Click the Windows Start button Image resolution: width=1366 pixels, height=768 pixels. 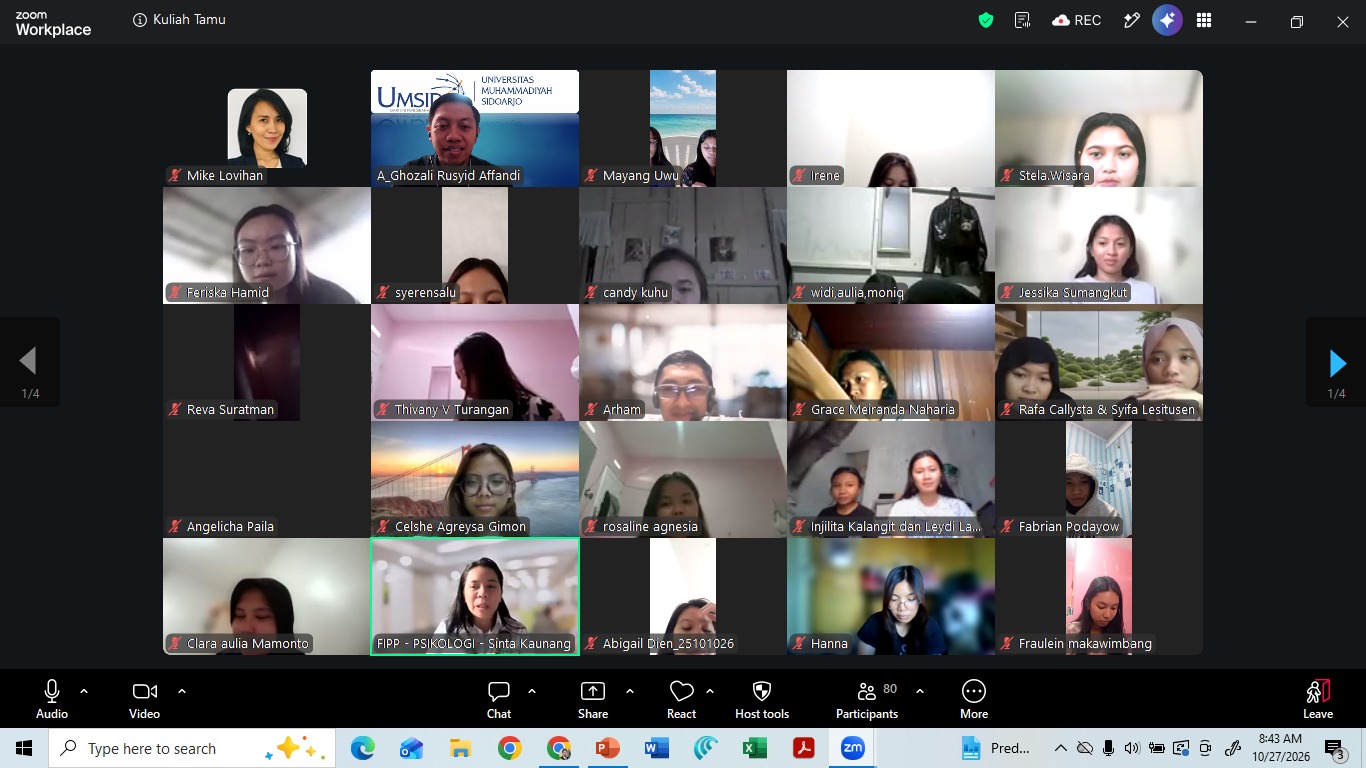[24, 748]
